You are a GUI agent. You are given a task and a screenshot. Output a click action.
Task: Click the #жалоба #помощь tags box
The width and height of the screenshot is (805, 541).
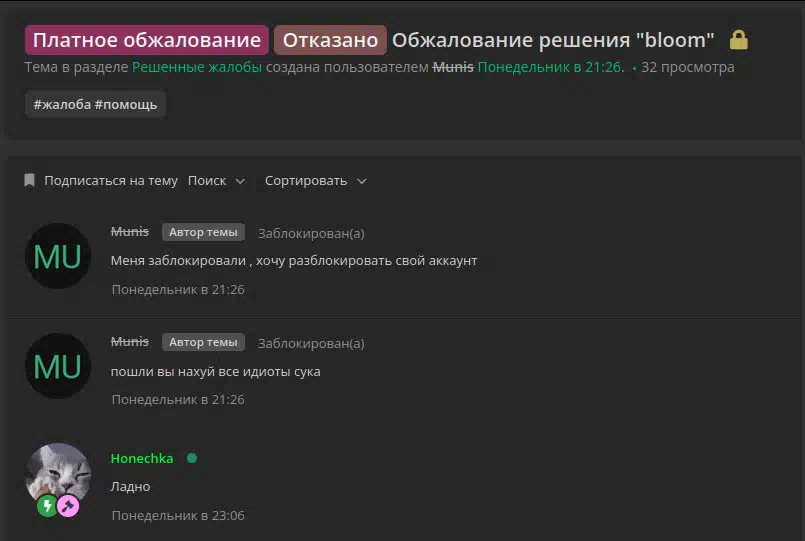coord(95,105)
